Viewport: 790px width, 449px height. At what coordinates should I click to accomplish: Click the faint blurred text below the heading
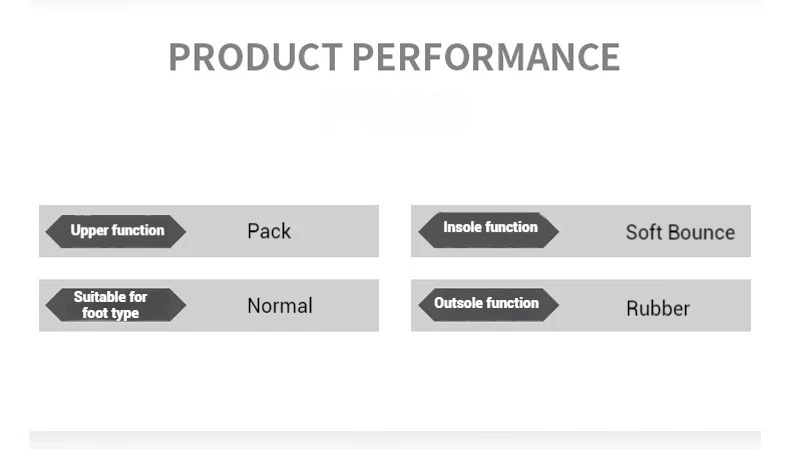point(394,108)
